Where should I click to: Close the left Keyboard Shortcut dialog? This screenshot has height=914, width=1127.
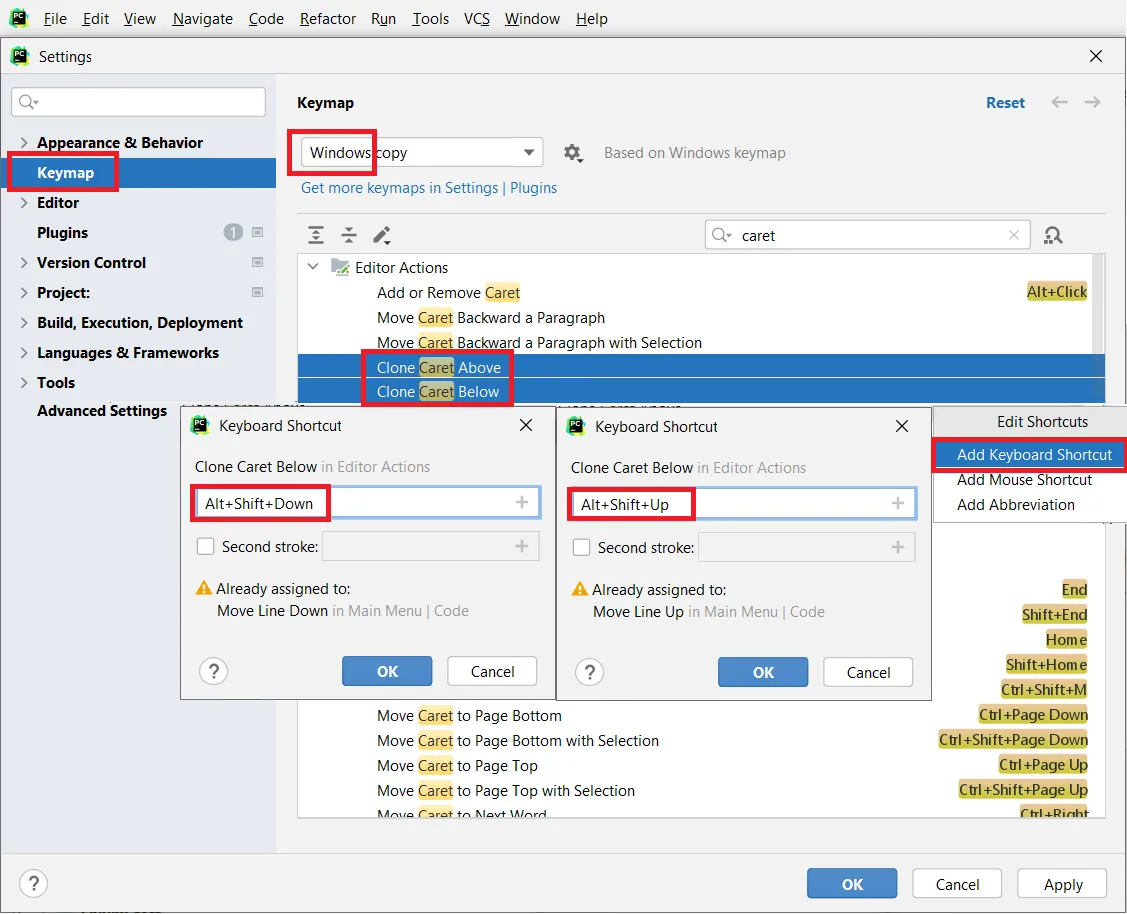coord(526,425)
